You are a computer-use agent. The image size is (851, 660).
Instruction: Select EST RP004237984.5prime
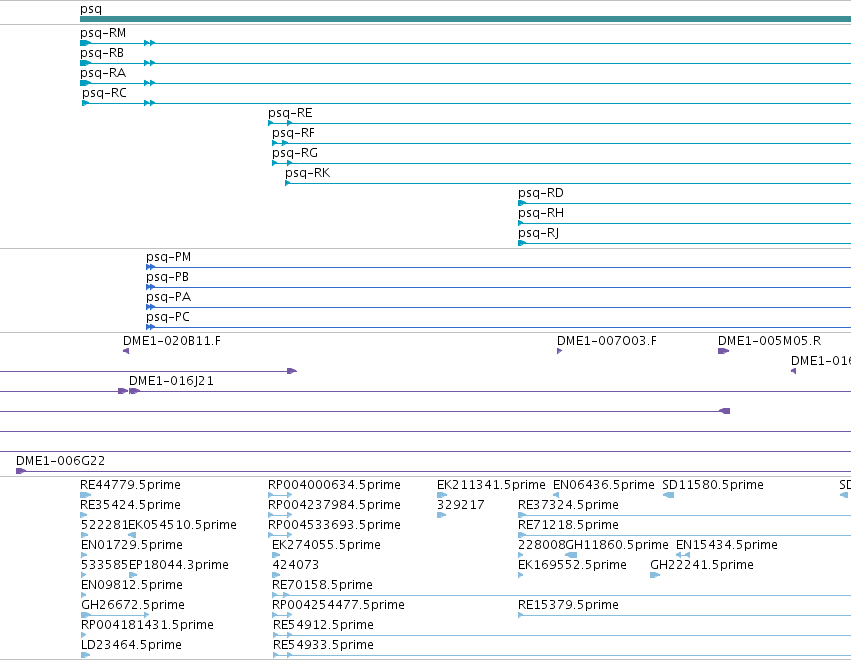coord(334,505)
